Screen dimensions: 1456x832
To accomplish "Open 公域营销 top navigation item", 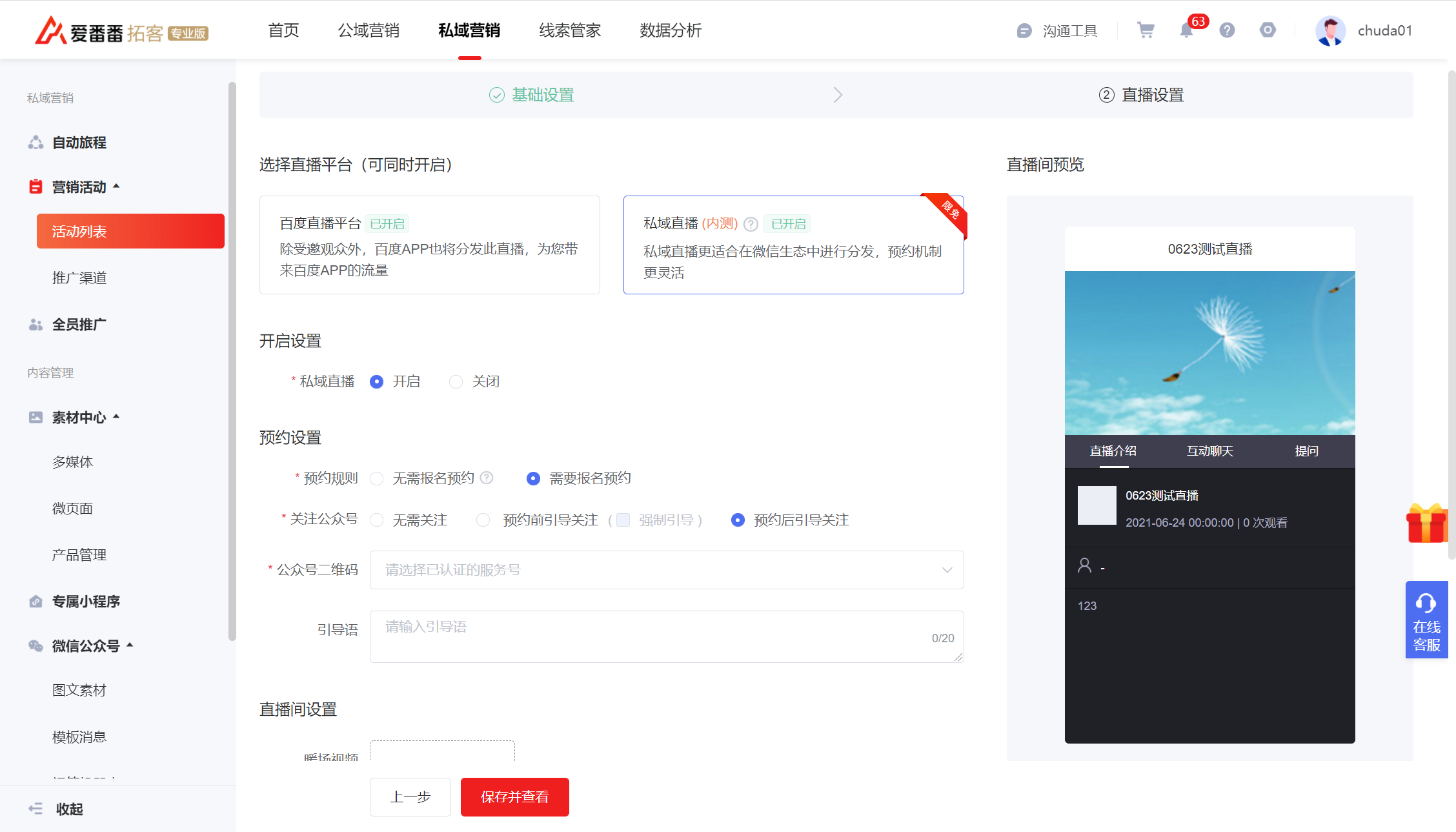I will (x=369, y=30).
